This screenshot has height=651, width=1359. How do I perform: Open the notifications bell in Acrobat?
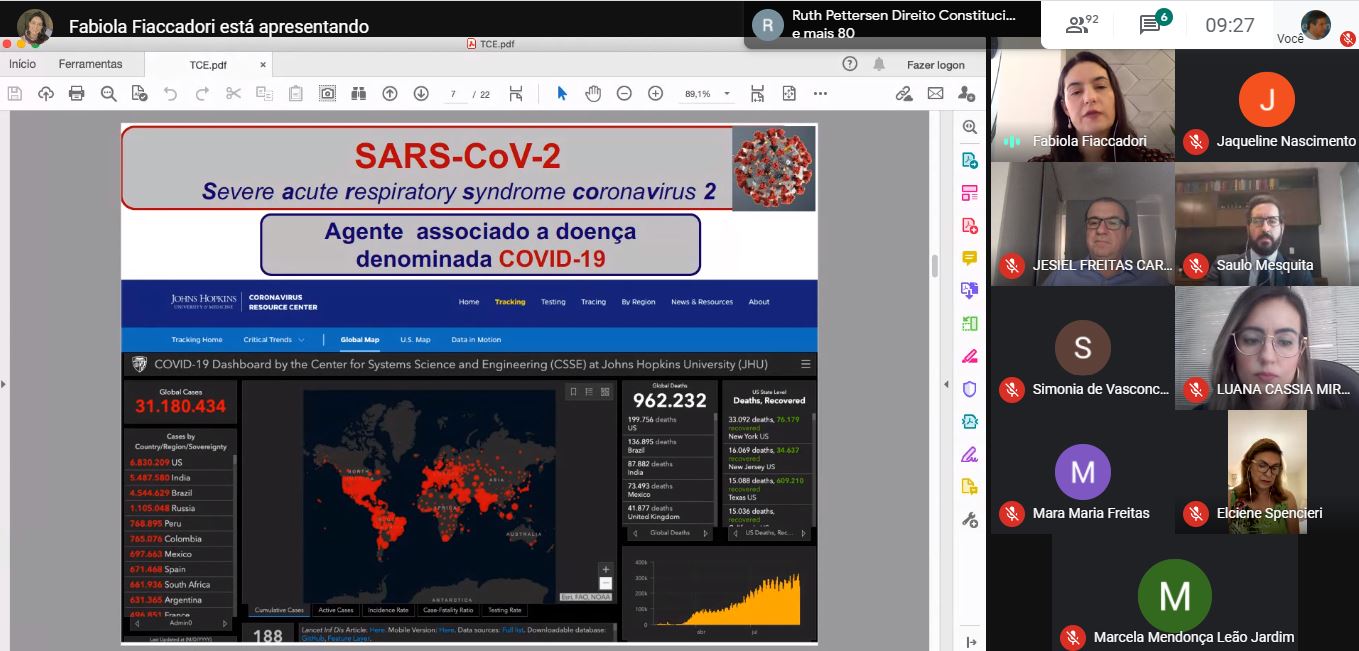click(879, 64)
